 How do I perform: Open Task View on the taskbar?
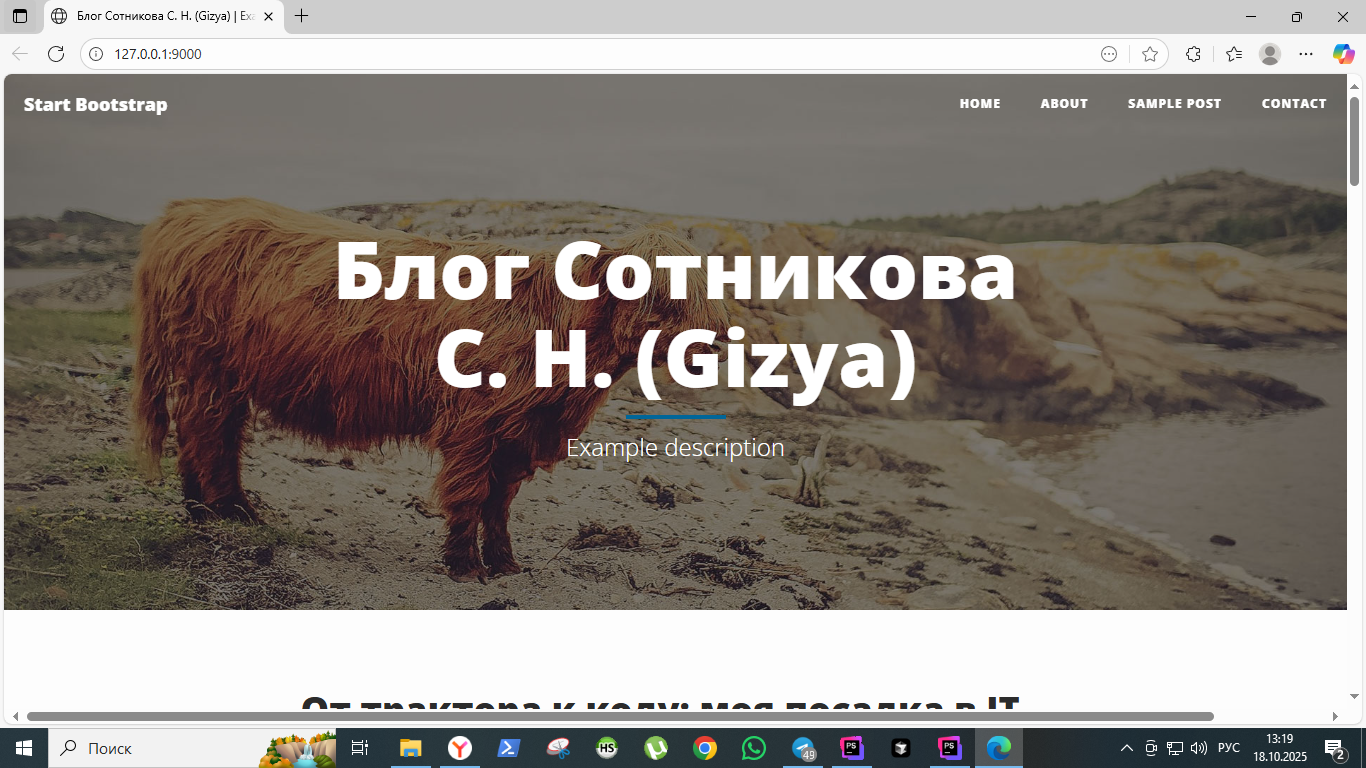click(x=361, y=748)
